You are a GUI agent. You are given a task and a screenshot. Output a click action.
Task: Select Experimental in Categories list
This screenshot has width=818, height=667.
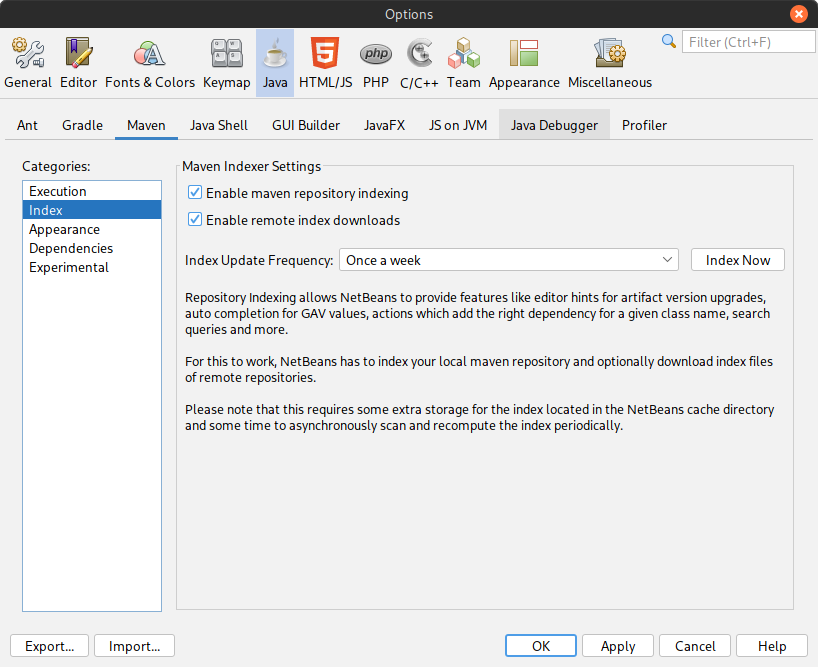92,267
